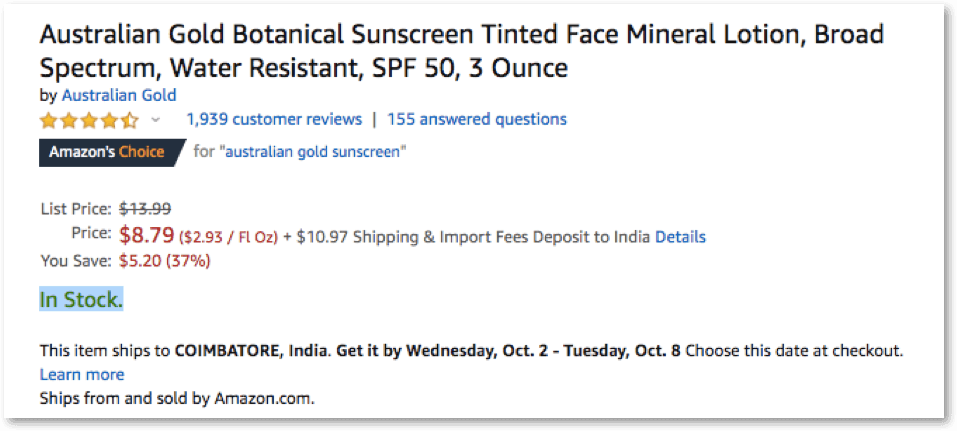Screen dimensions: 957x431
Task: Click the Amazon's Choice badge
Action: [x=108, y=152]
